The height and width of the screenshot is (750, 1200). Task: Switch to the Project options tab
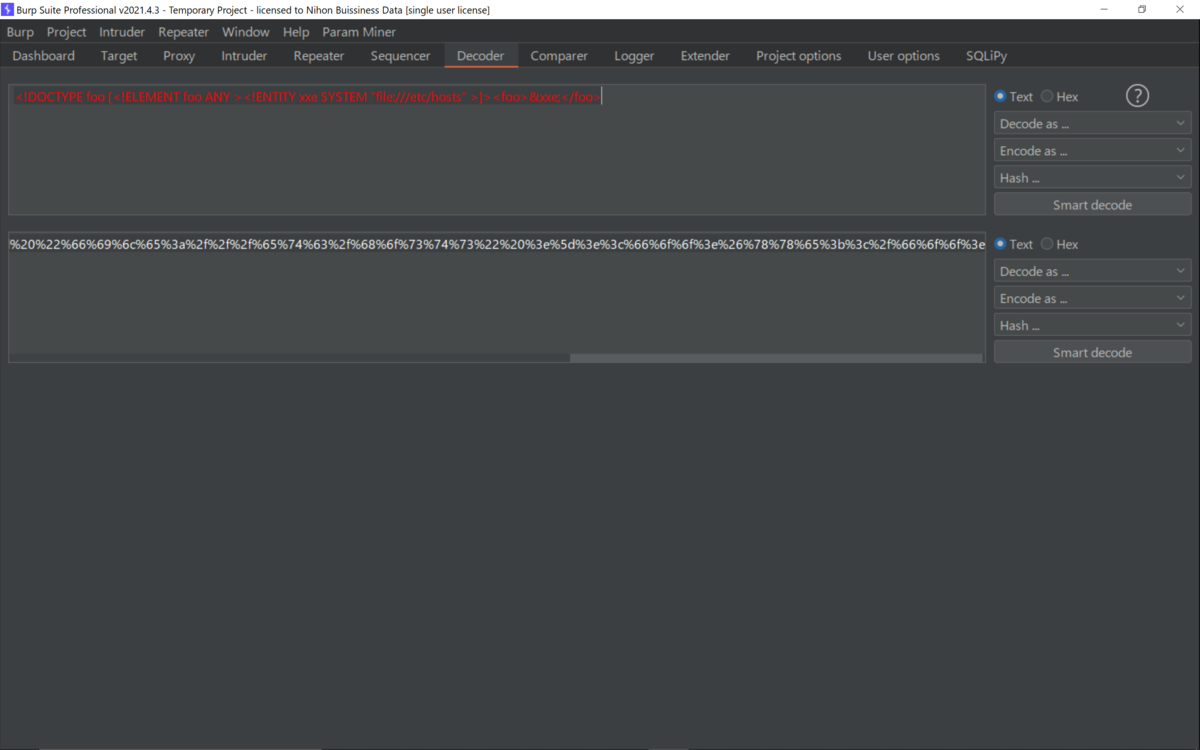pos(799,56)
